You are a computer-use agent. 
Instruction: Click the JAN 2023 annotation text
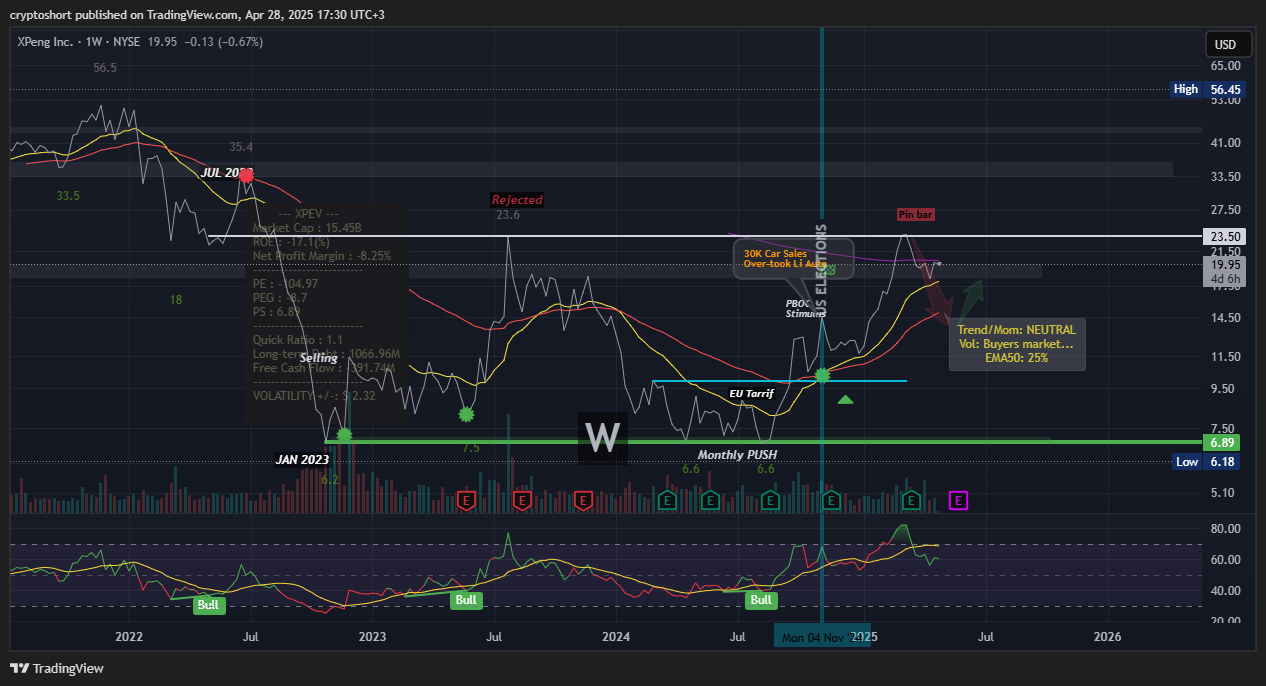pyautogui.click(x=301, y=460)
